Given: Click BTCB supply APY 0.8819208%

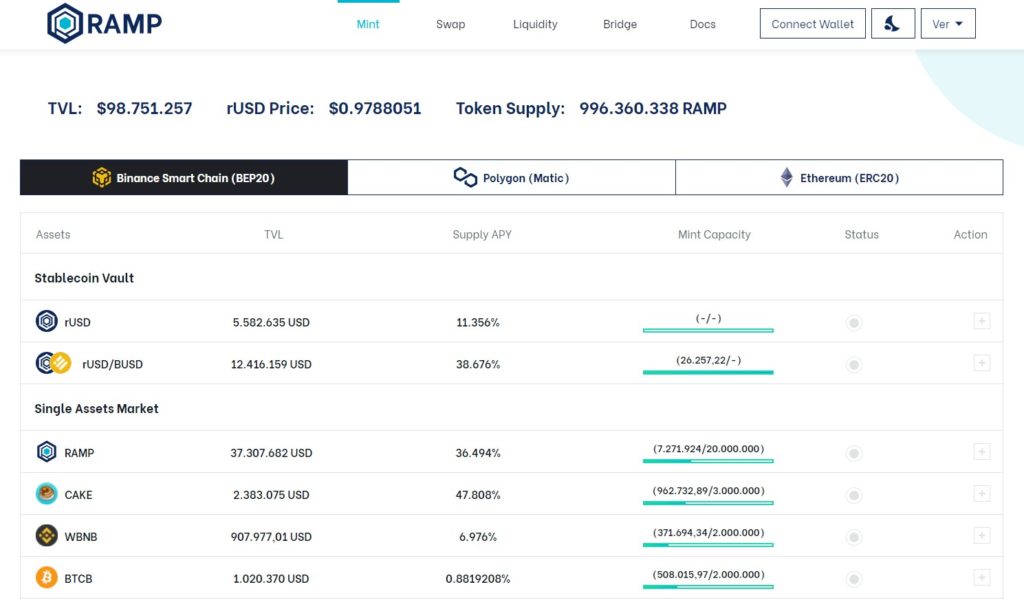Looking at the screenshot, I should (478, 578).
